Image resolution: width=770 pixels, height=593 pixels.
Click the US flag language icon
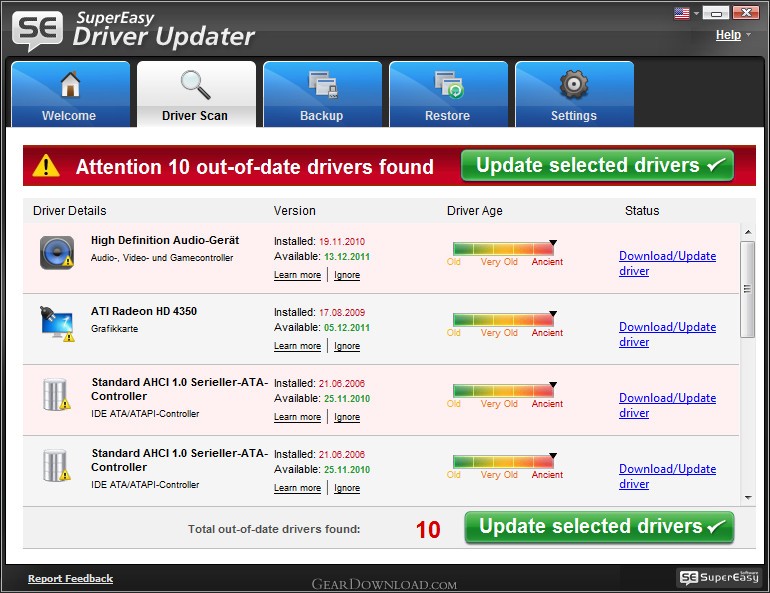[682, 13]
